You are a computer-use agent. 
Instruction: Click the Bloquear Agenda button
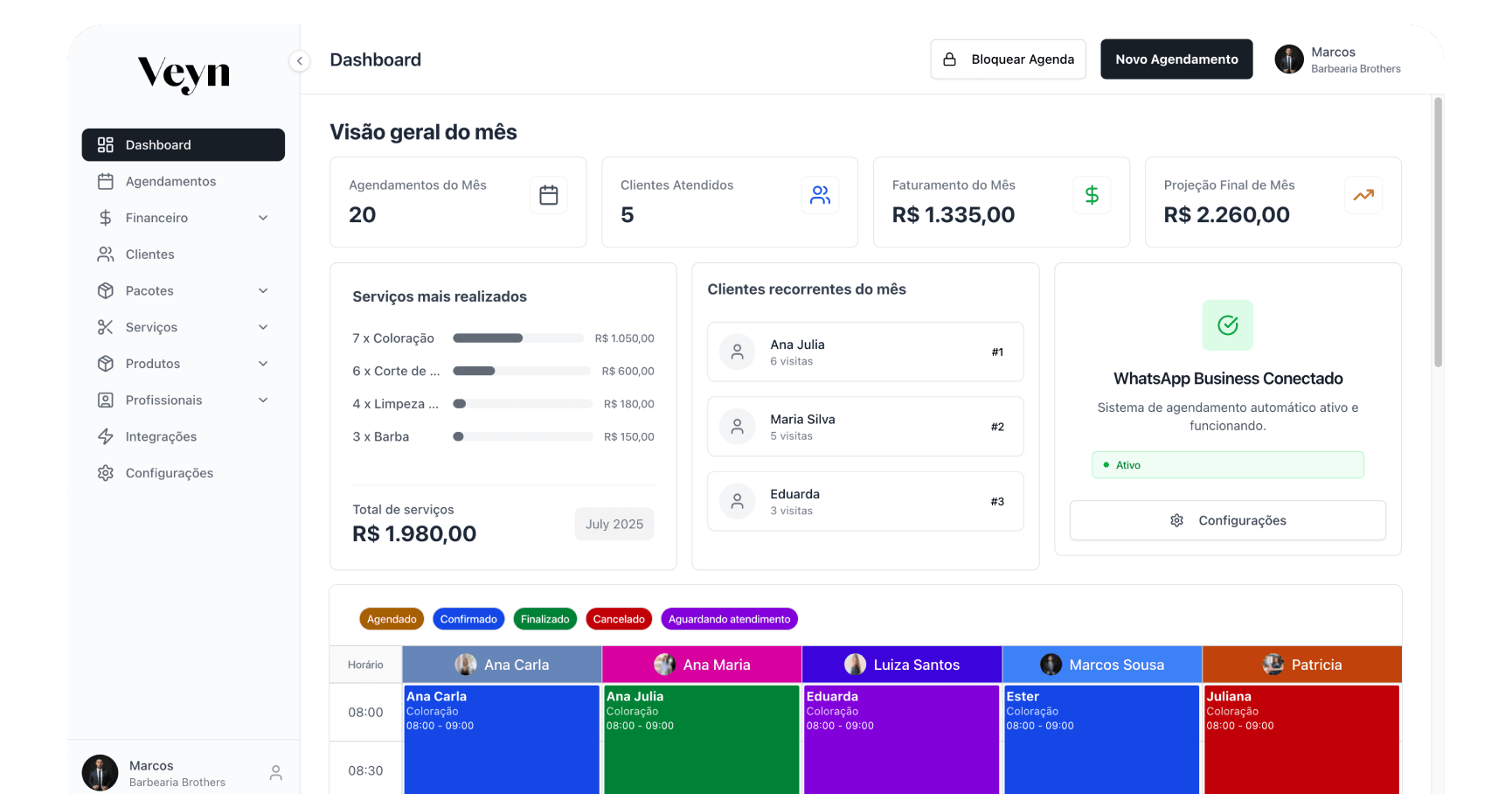click(1008, 59)
